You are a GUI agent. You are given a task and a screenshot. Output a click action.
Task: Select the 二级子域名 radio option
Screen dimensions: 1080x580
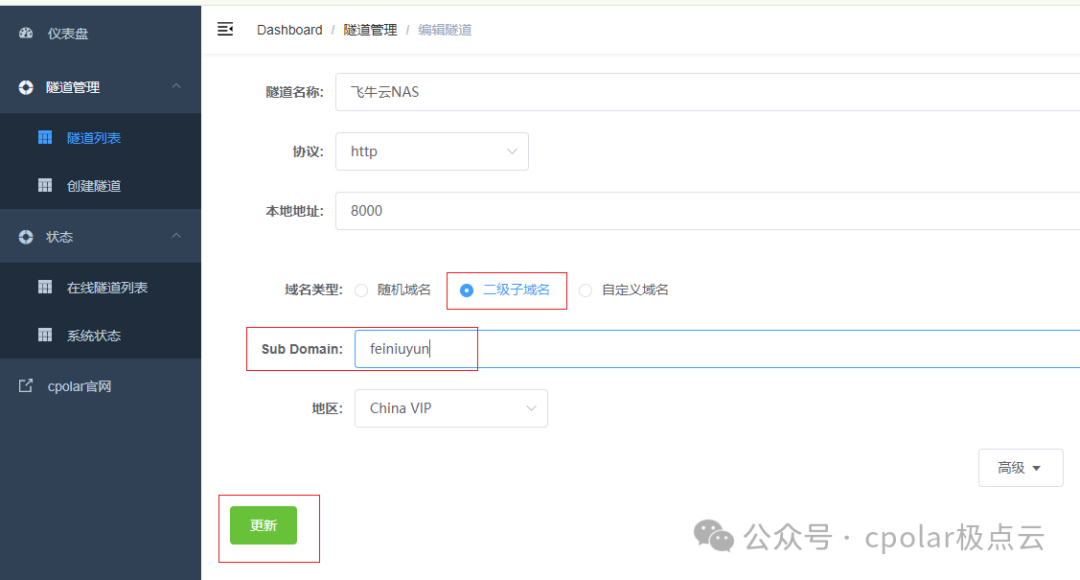click(466, 290)
